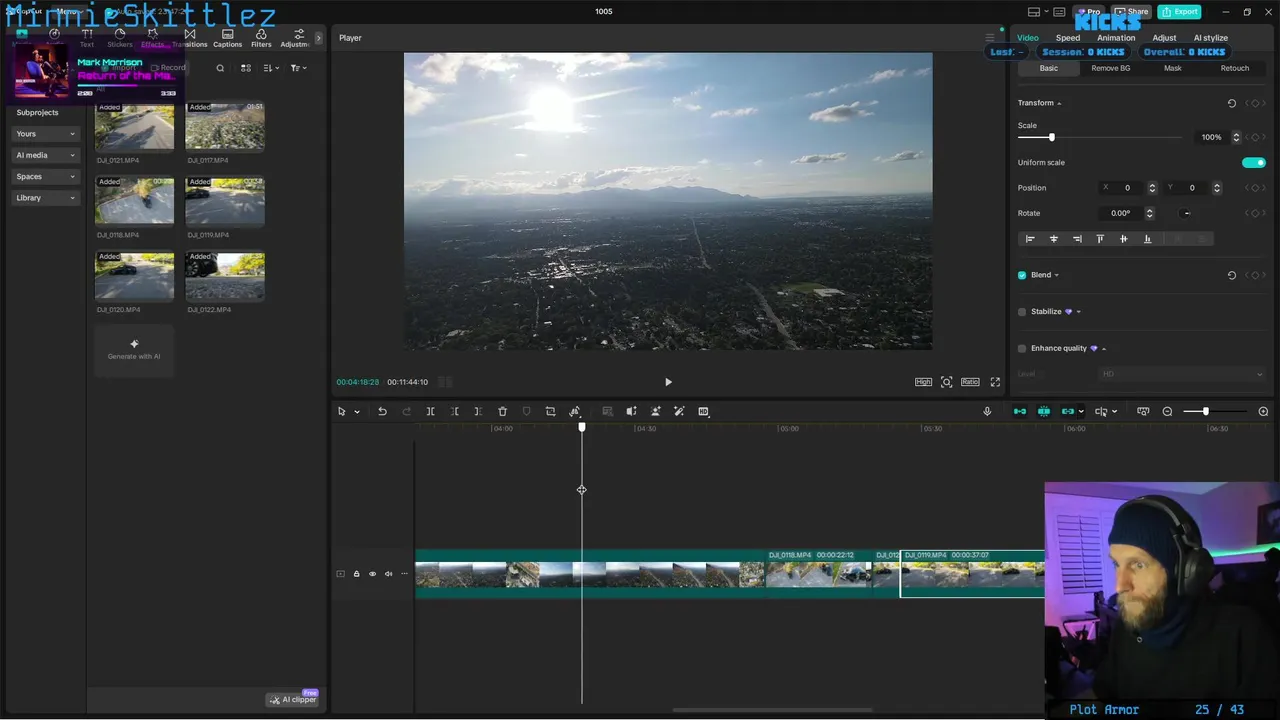The height and width of the screenshot is (720, 1280).
Task: Open the AI stylize tab
Action: click(1210, 38)
